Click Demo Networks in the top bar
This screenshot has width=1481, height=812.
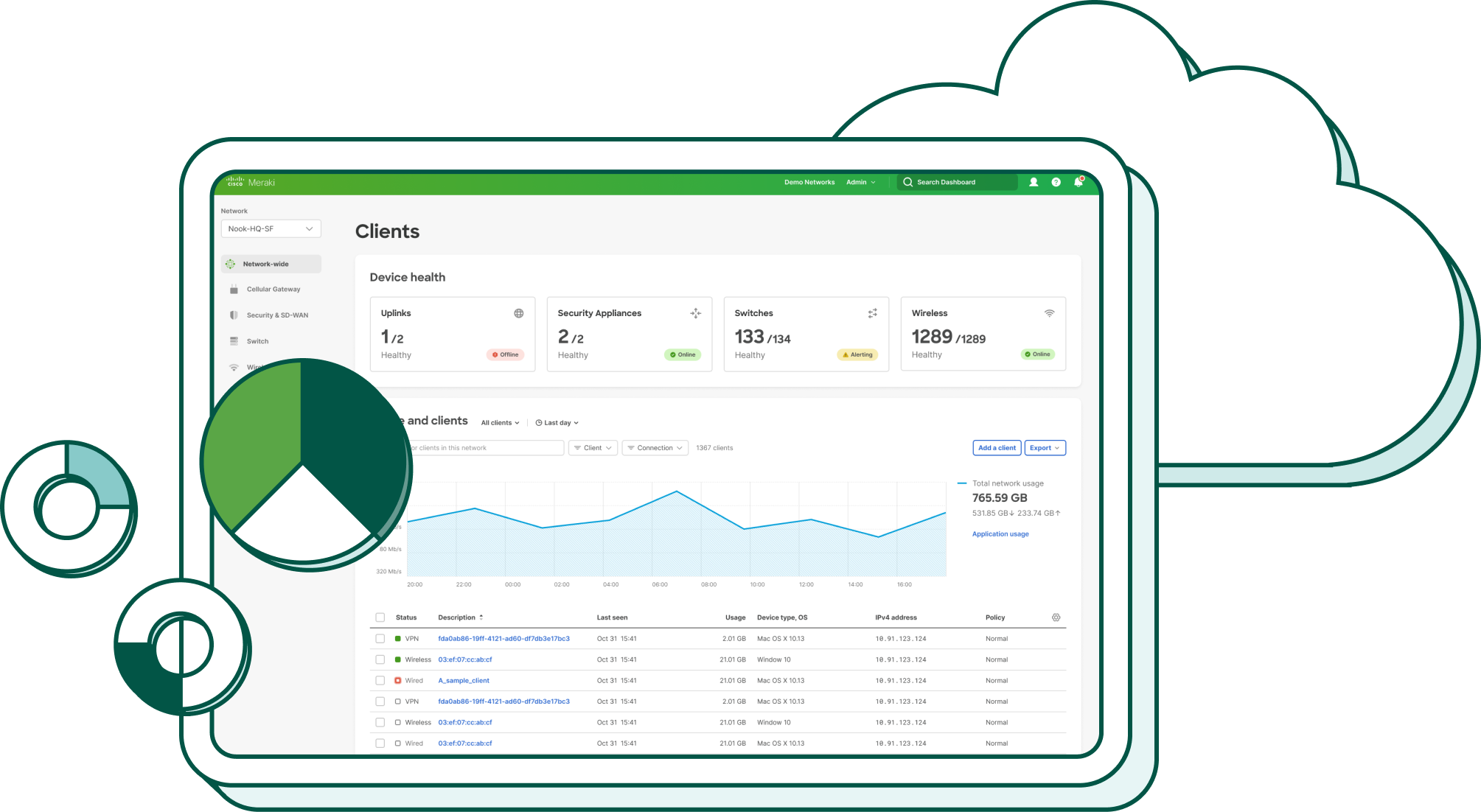point(809,182)
